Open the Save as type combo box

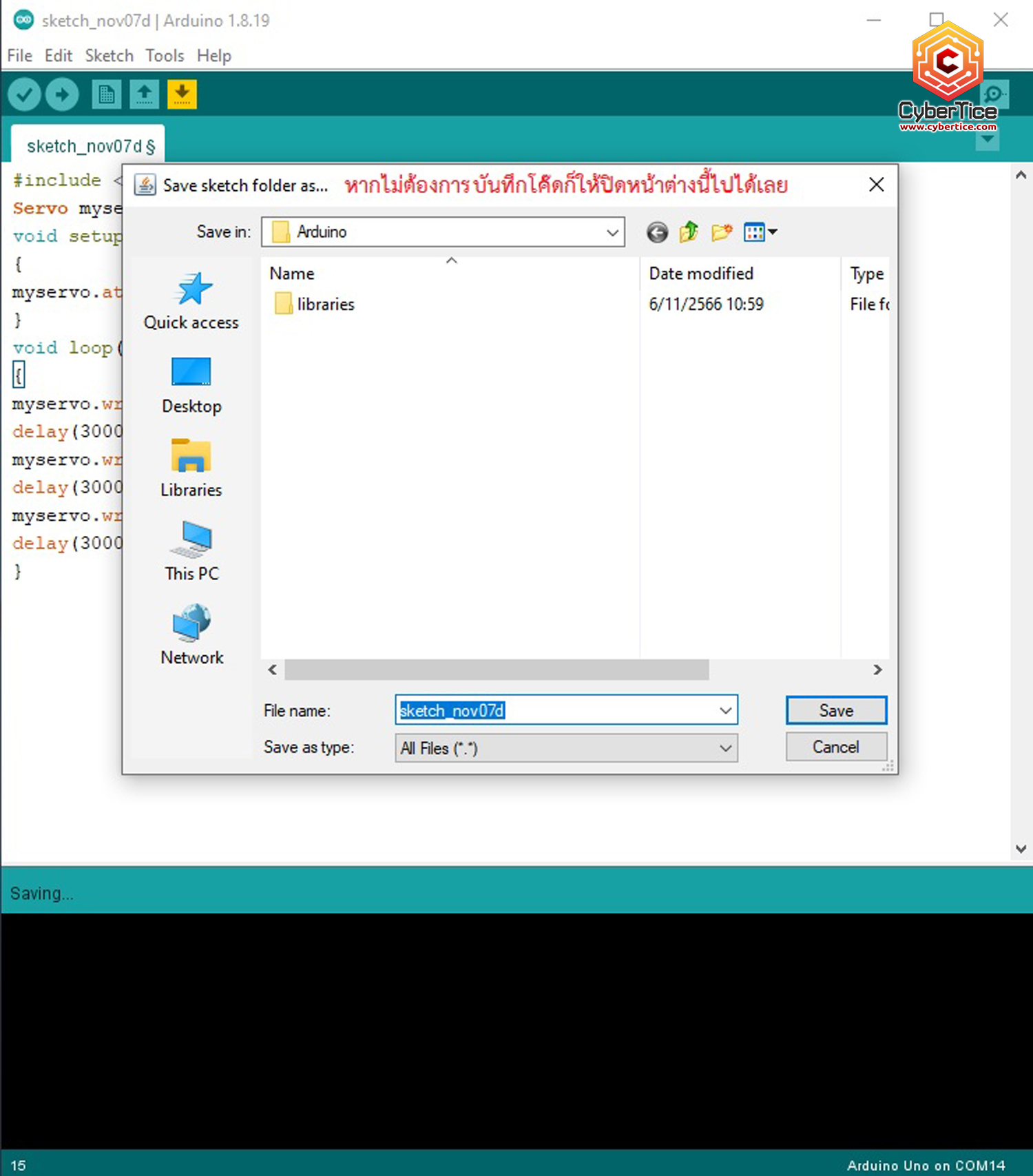click(565, 748)
